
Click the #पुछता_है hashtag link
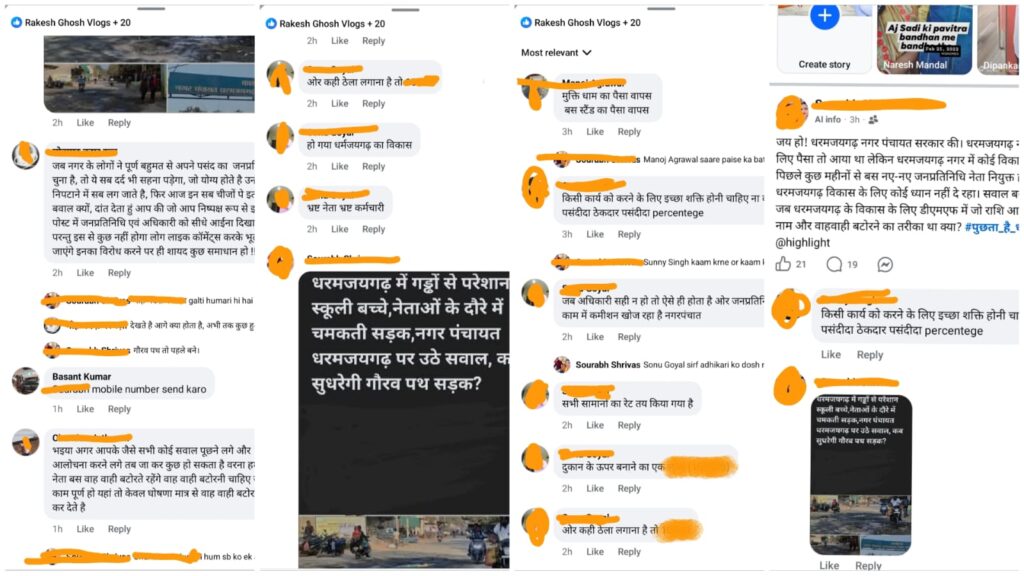991,227
